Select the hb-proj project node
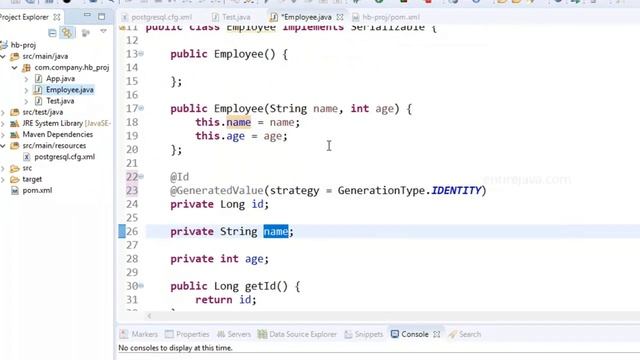 (23, 45)
